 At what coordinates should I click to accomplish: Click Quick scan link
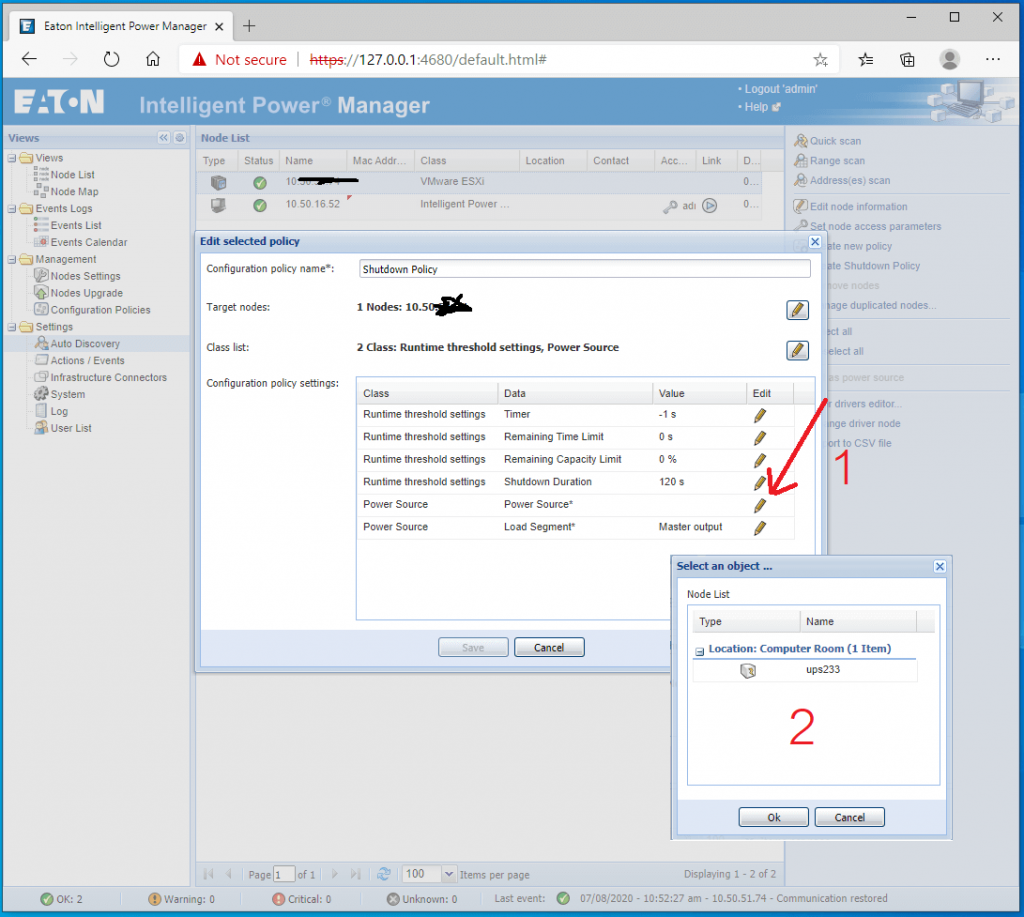click(x=835, y=141)
